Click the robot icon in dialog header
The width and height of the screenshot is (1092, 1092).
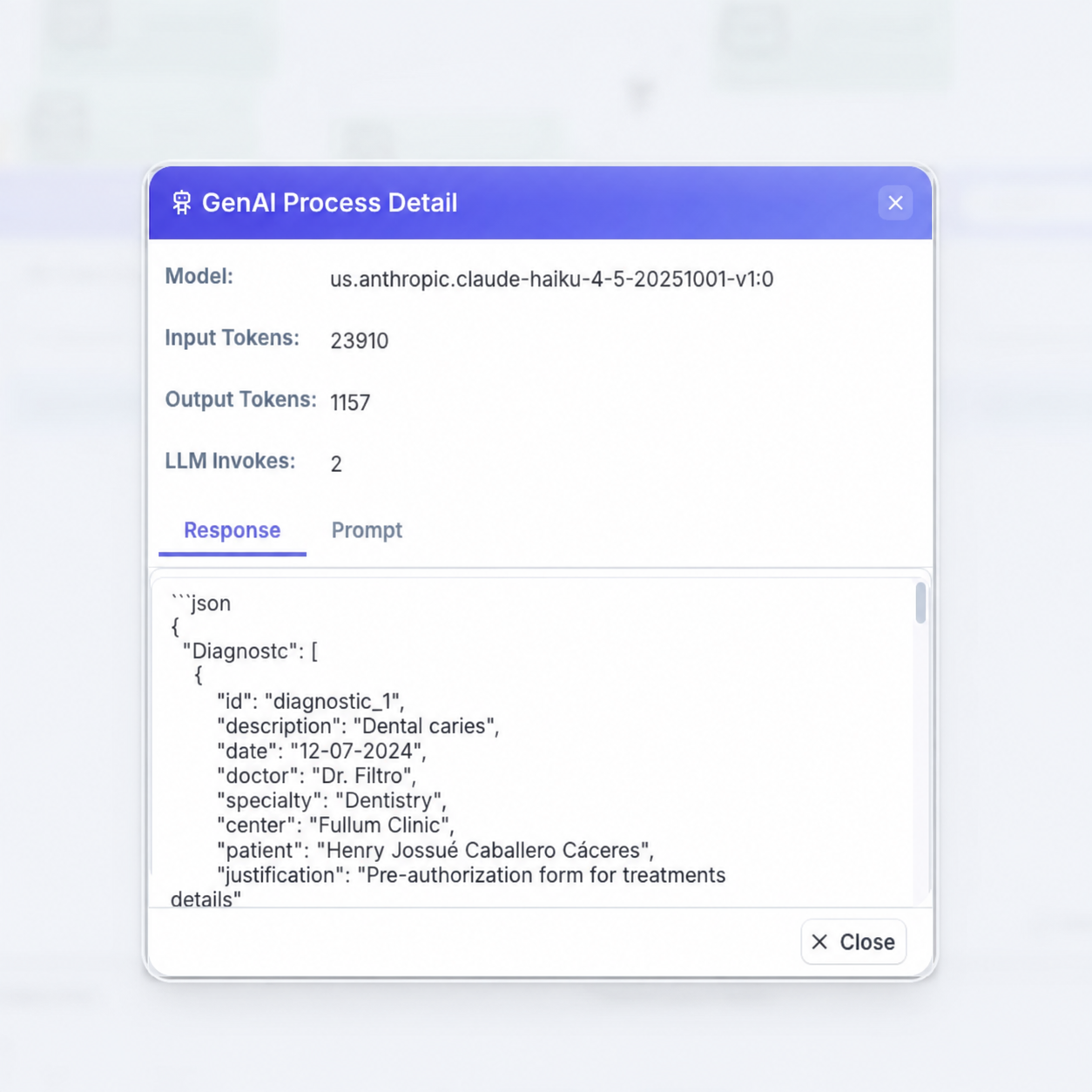tap(181, 203)
